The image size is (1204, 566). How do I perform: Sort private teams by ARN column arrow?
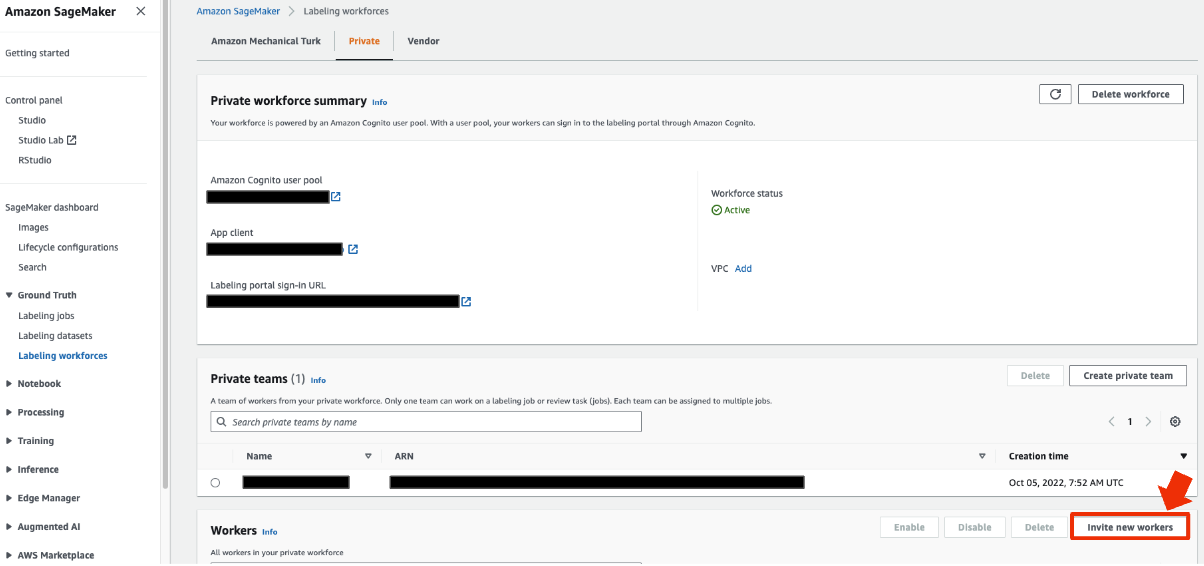tap(982, 456)
